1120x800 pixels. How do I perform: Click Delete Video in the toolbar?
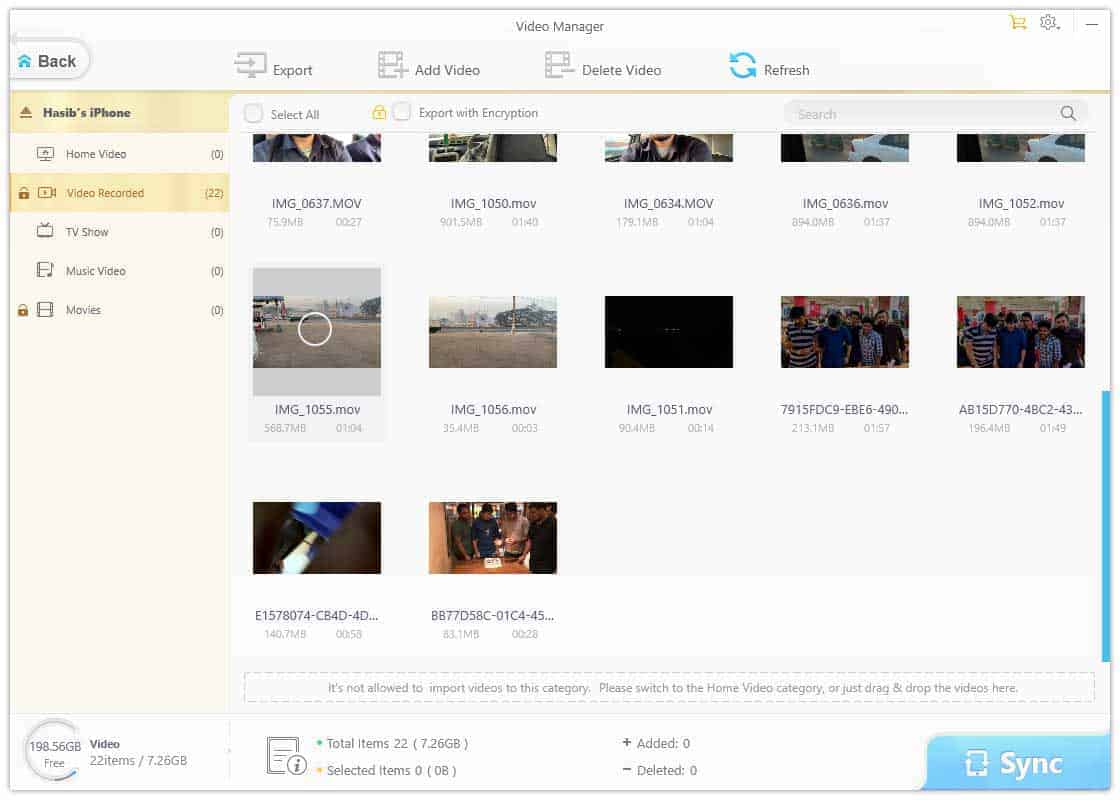point(604,66)
